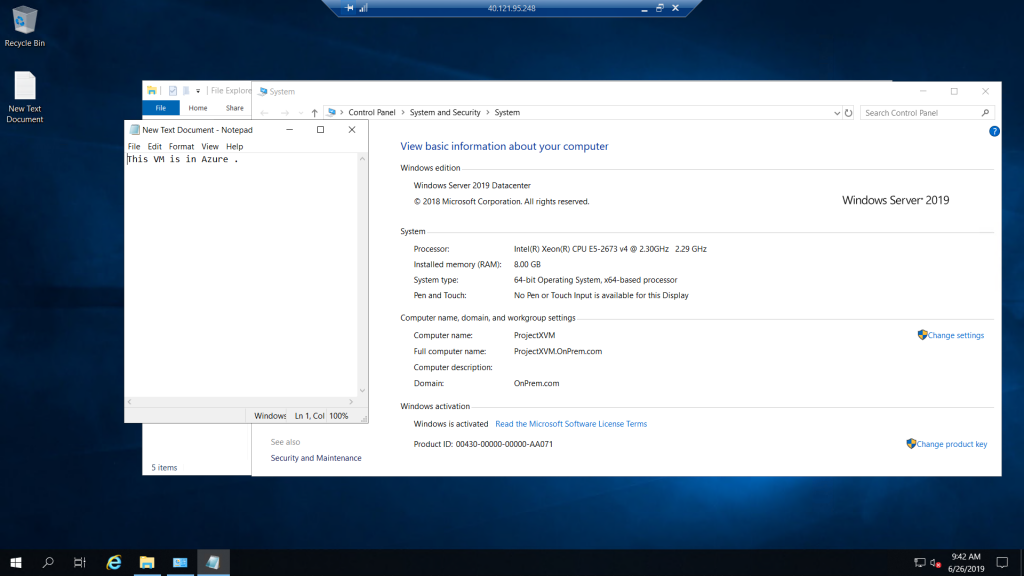Open Quick Access Toolbar customize dropdown
The height and width of the screenshot is (576, 1024).
[x=198, y=91]
